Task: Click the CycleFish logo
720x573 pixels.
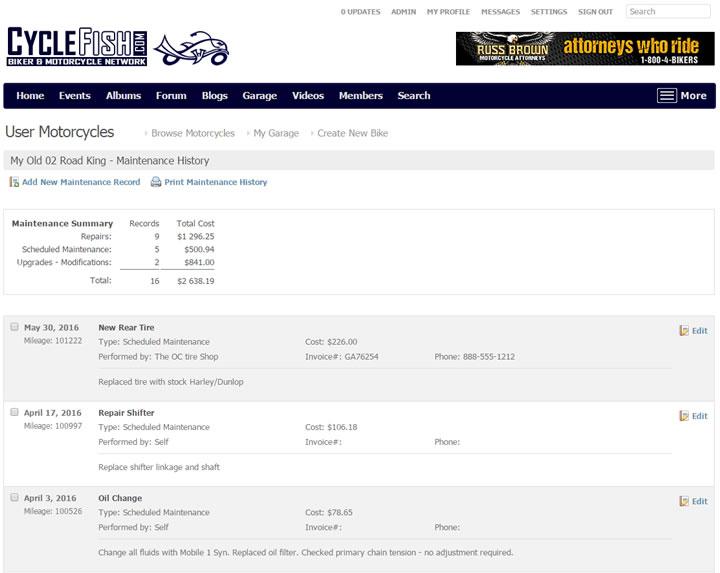Action: click(77, 46)
